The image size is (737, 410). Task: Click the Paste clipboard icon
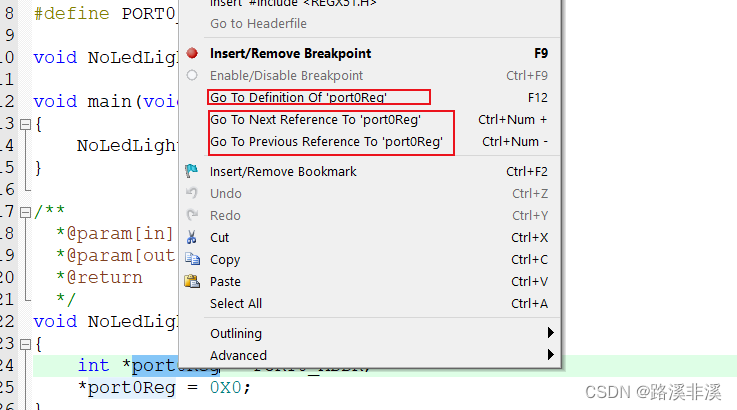click(192, 281)
